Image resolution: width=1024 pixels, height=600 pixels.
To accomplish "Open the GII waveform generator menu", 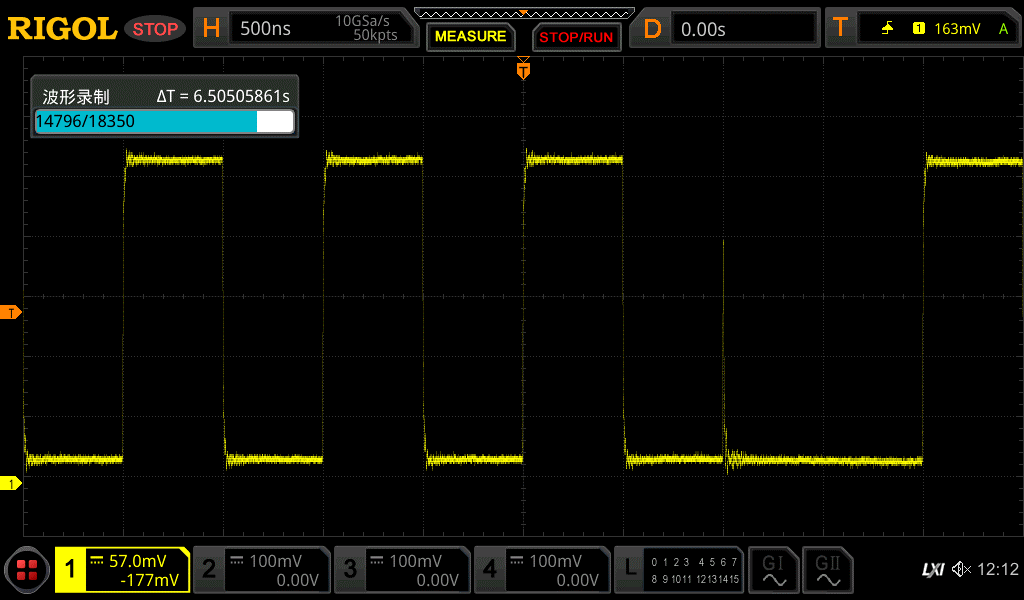I will pyautogui.click(x=828, y=569).
